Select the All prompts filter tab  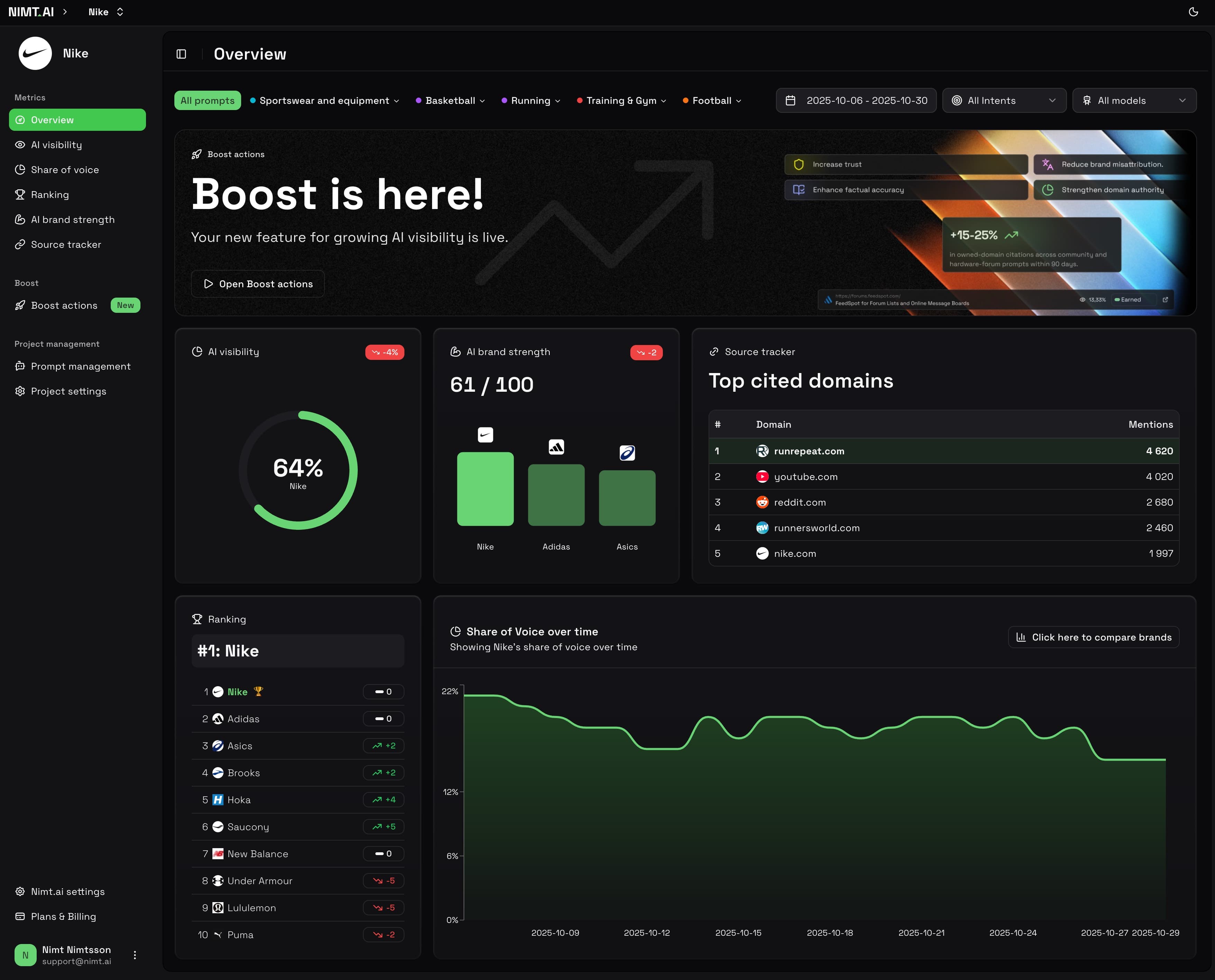coord(207,100)
